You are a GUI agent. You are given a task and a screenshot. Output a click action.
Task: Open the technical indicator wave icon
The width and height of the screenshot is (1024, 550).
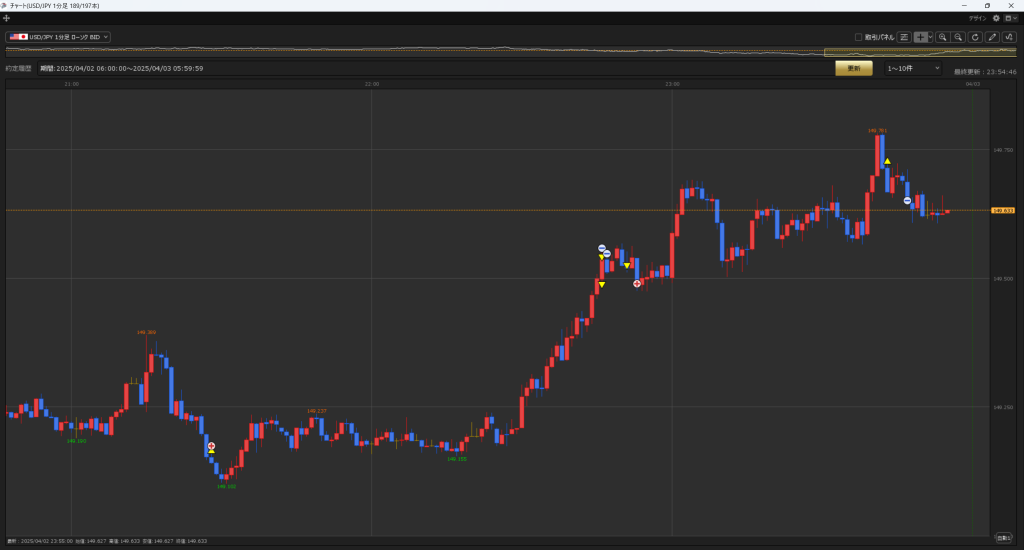click(x=1009, y=37)
